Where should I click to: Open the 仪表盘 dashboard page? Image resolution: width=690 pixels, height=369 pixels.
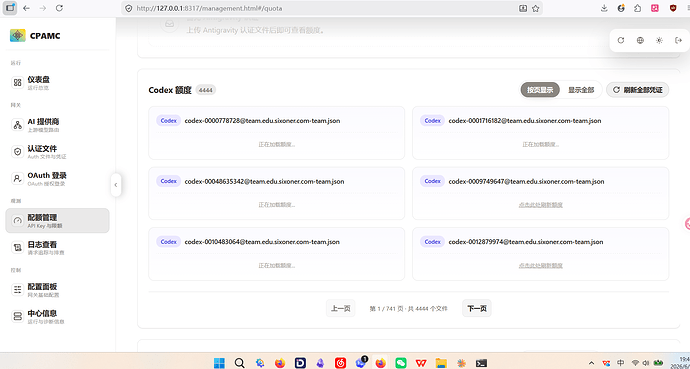tap(57, 83)
